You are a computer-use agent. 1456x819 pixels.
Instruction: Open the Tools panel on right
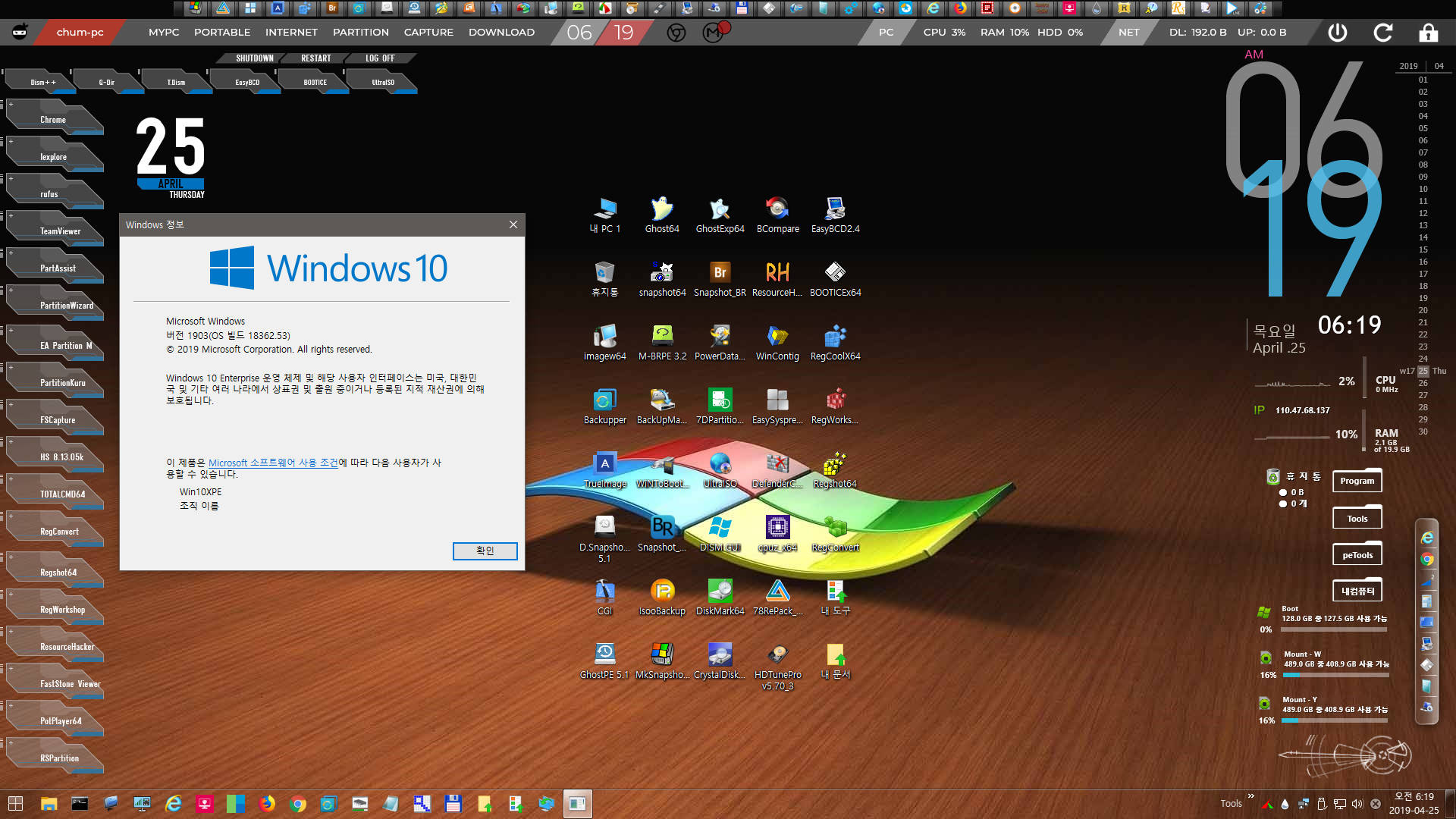(x=1357, y=519)
